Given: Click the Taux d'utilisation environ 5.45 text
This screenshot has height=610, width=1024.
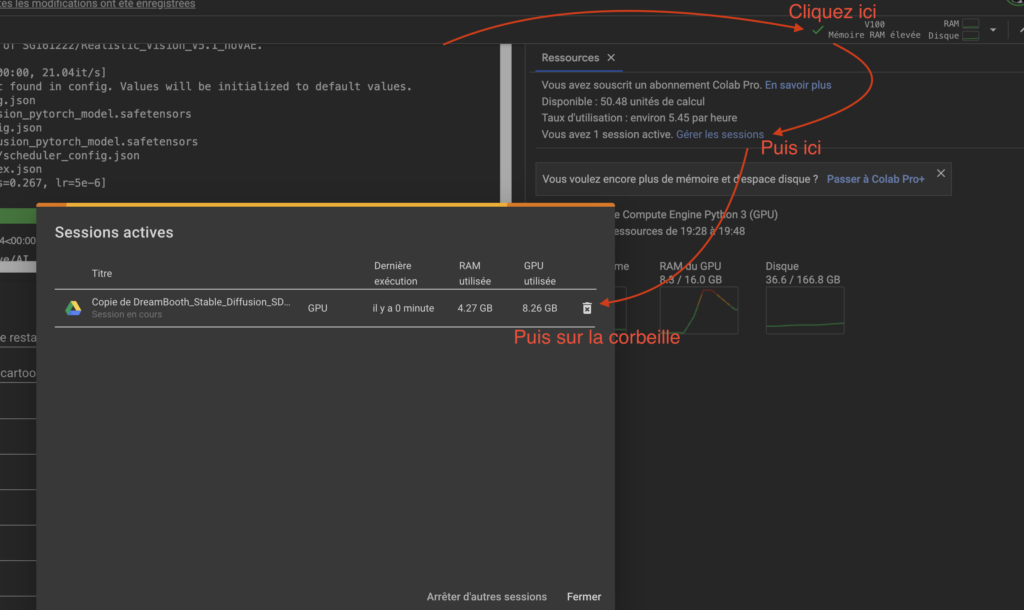Looking at the screenshot, I should (x=639, y=118).
